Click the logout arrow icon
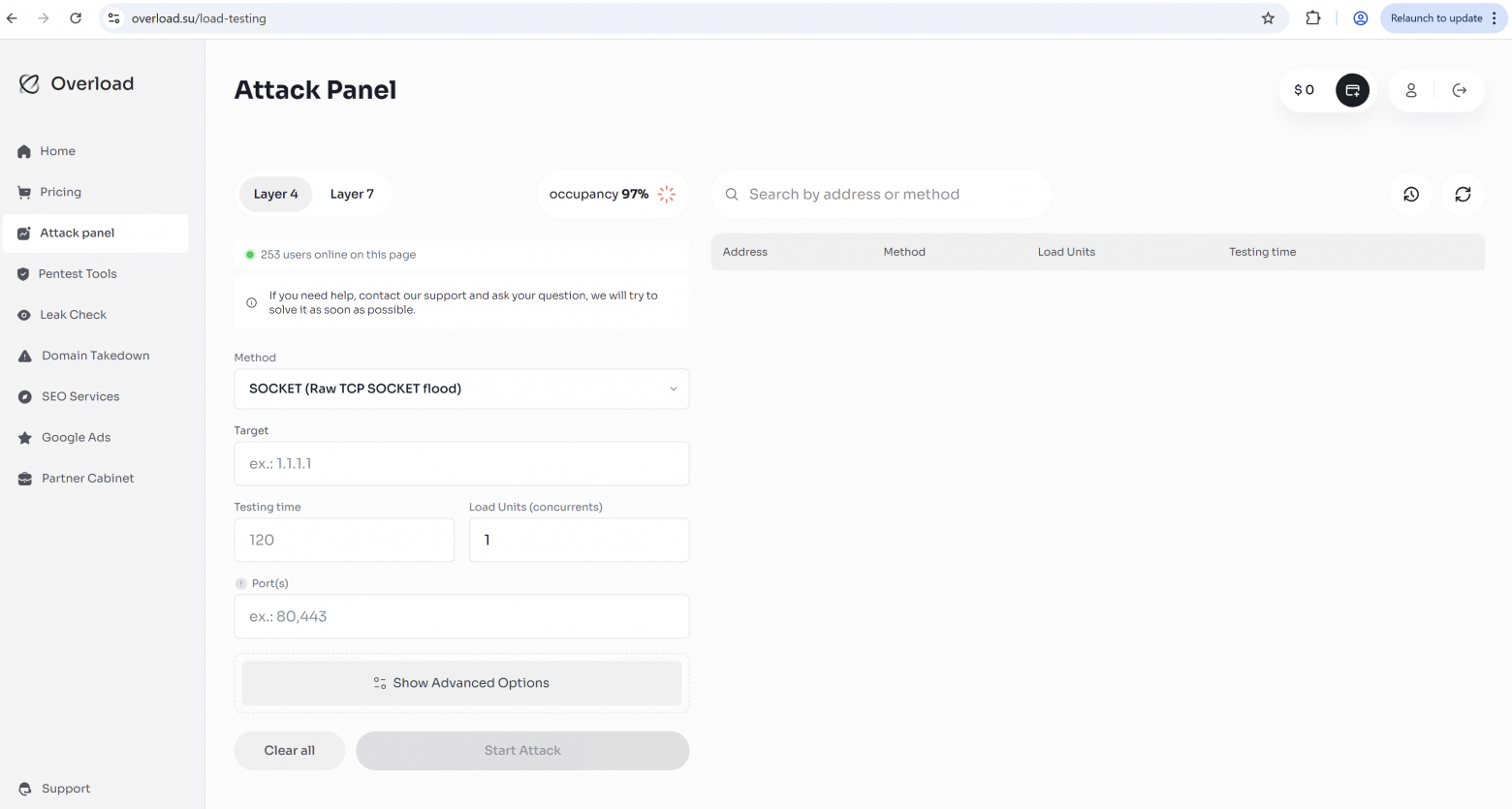The width and height of the screenshot is (1512, 809). 1460,90
